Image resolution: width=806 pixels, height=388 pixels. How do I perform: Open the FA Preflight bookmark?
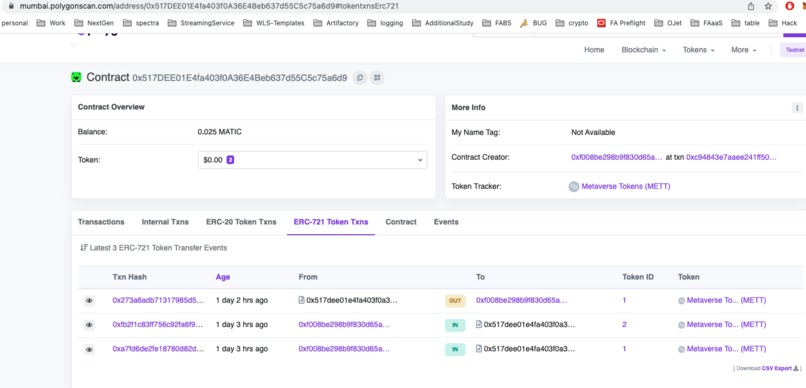(621, 23)
